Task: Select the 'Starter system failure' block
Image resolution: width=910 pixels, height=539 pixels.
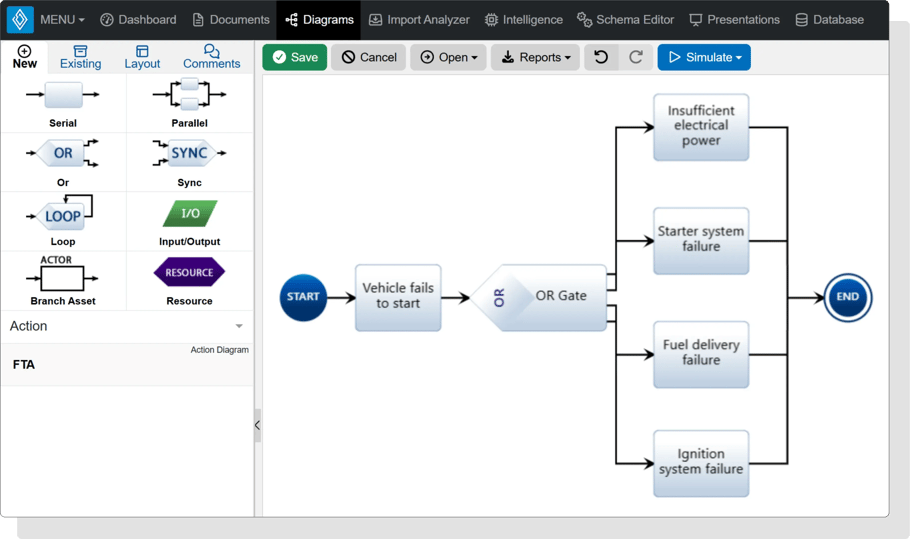Action: coord(701,241)
